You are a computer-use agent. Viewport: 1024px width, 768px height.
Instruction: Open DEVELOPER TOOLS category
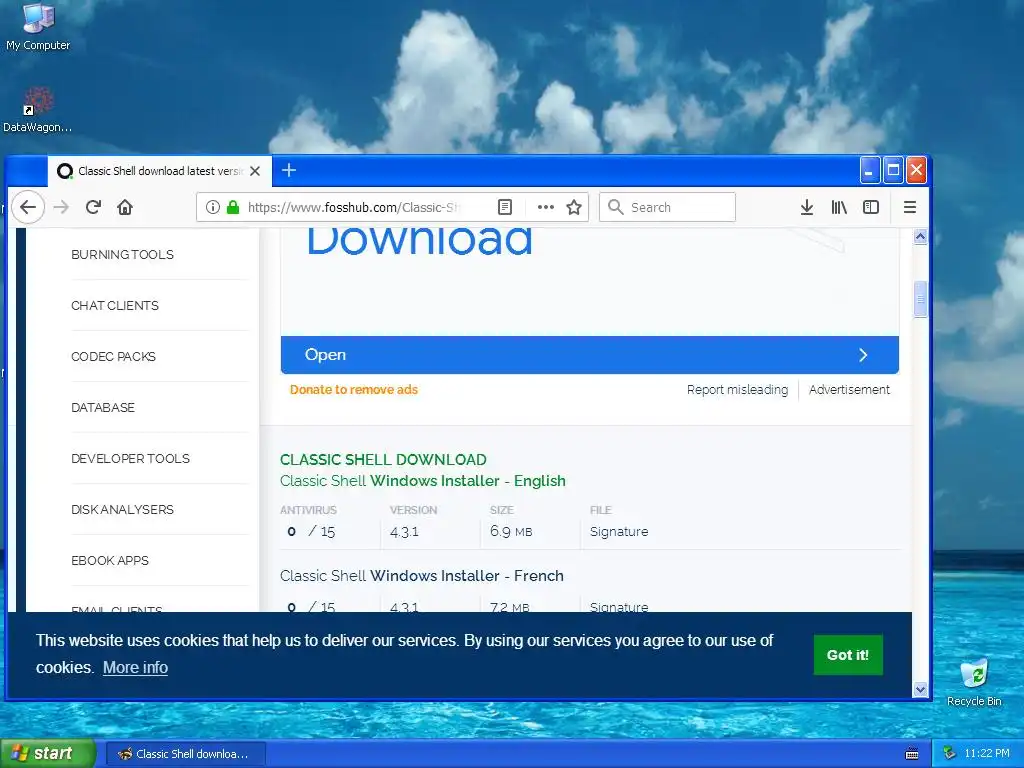coord(130,458)
